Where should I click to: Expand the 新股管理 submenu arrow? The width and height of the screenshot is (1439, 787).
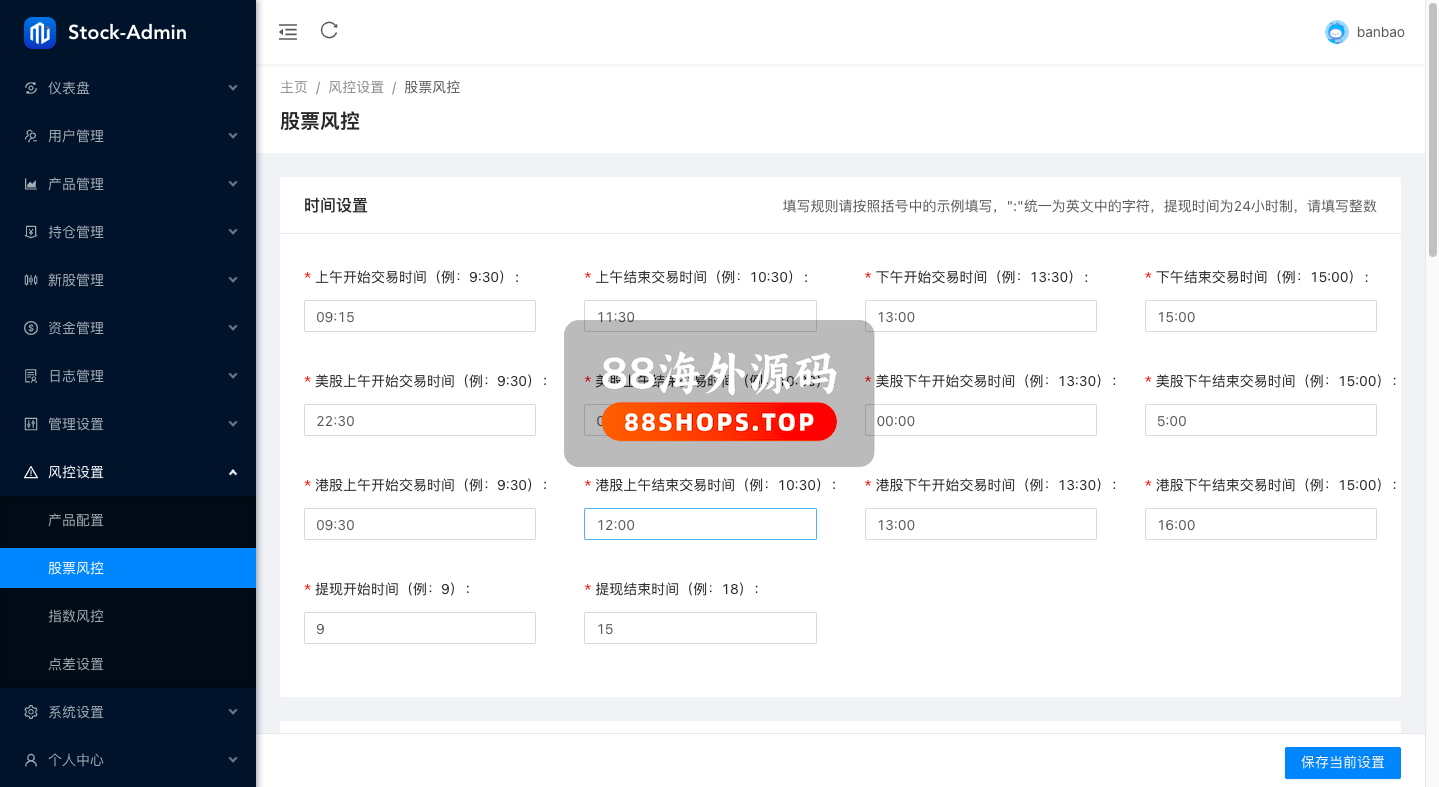click(233, 280)
